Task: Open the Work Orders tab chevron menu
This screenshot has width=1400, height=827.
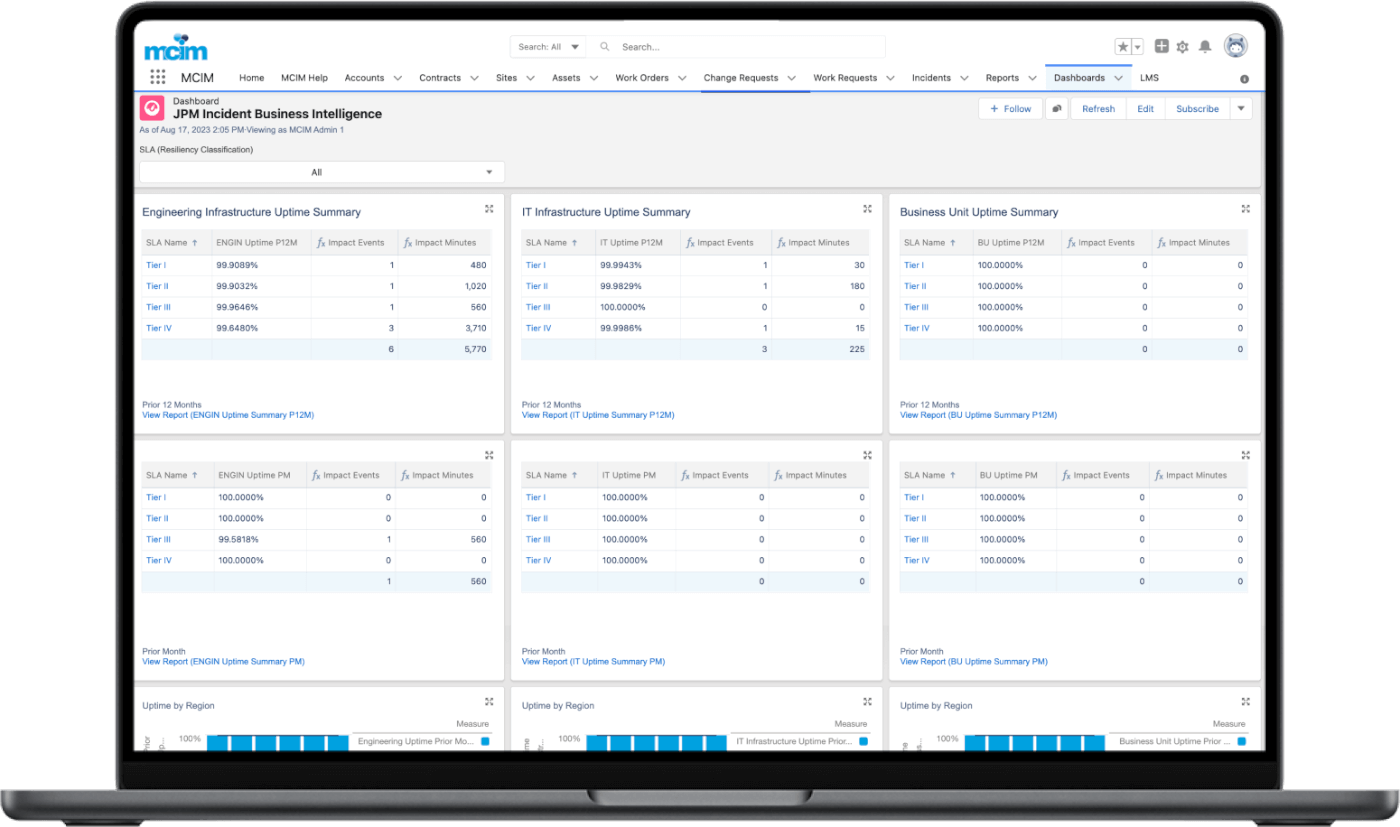Action: tap(682, 78)
